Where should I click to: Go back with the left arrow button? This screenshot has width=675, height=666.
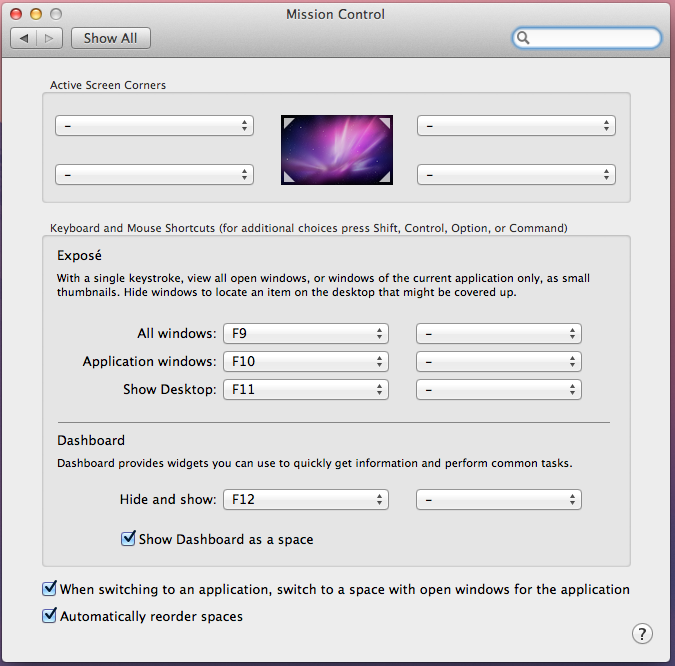(24, 38)
